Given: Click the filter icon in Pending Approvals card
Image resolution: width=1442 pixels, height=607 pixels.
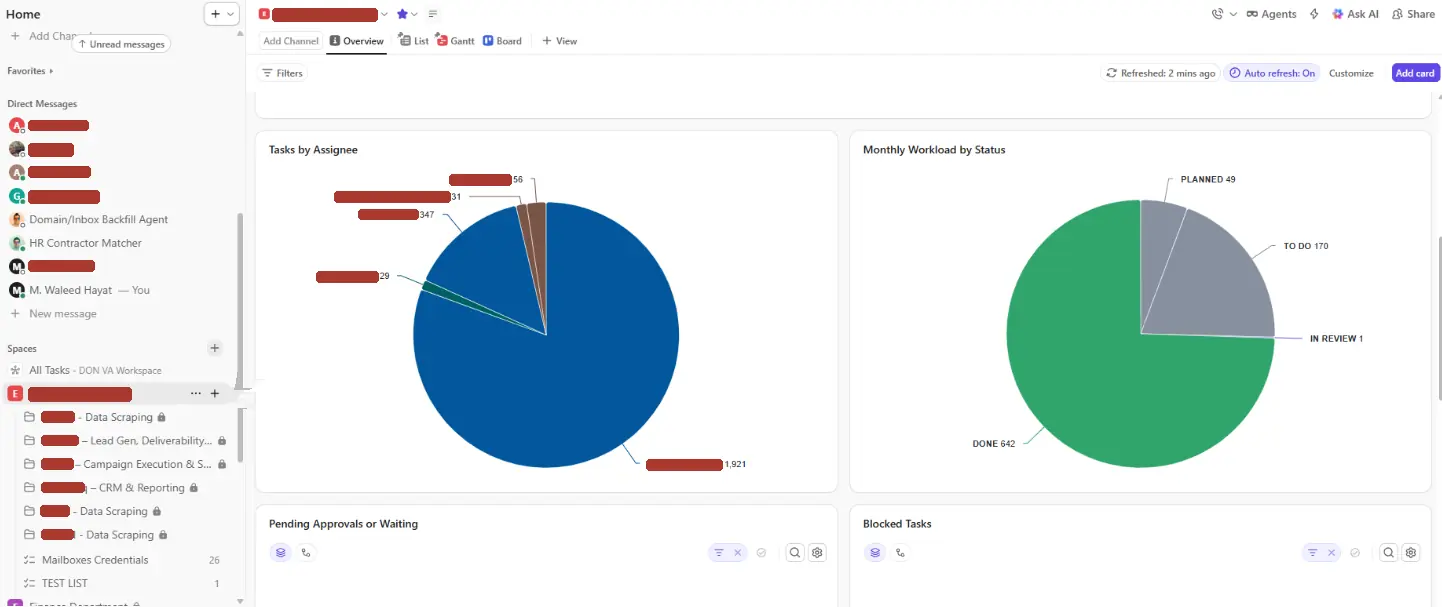Looking at the screenshot, I should tap(719, 552).
